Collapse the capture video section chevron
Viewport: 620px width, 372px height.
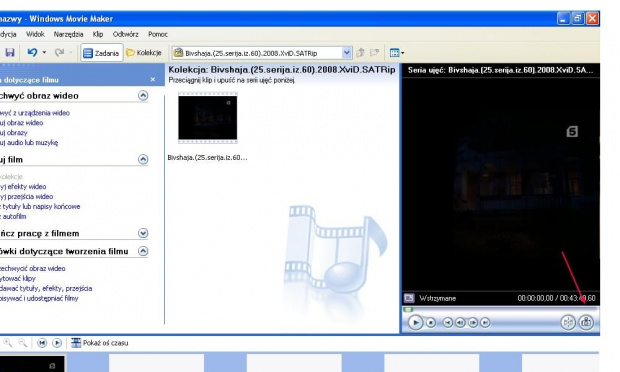143,95
